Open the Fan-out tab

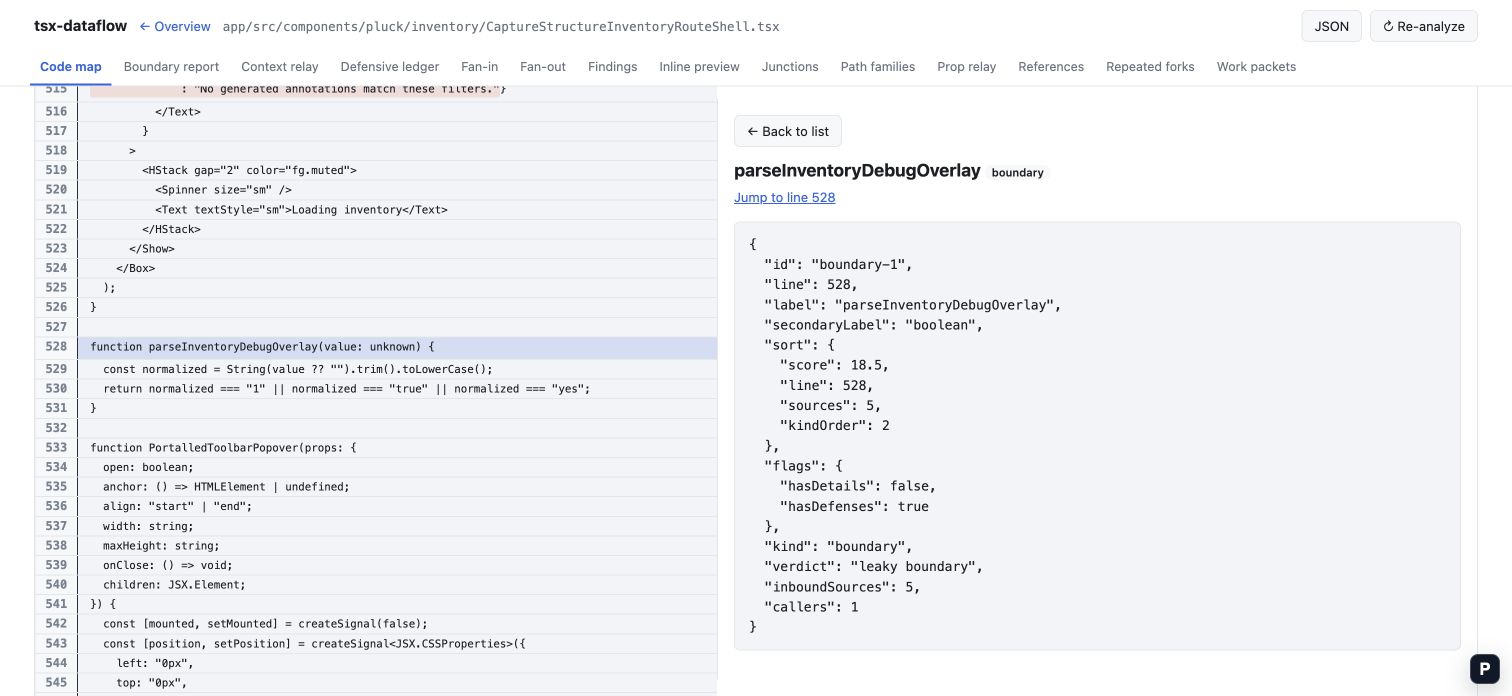point(543,66)
